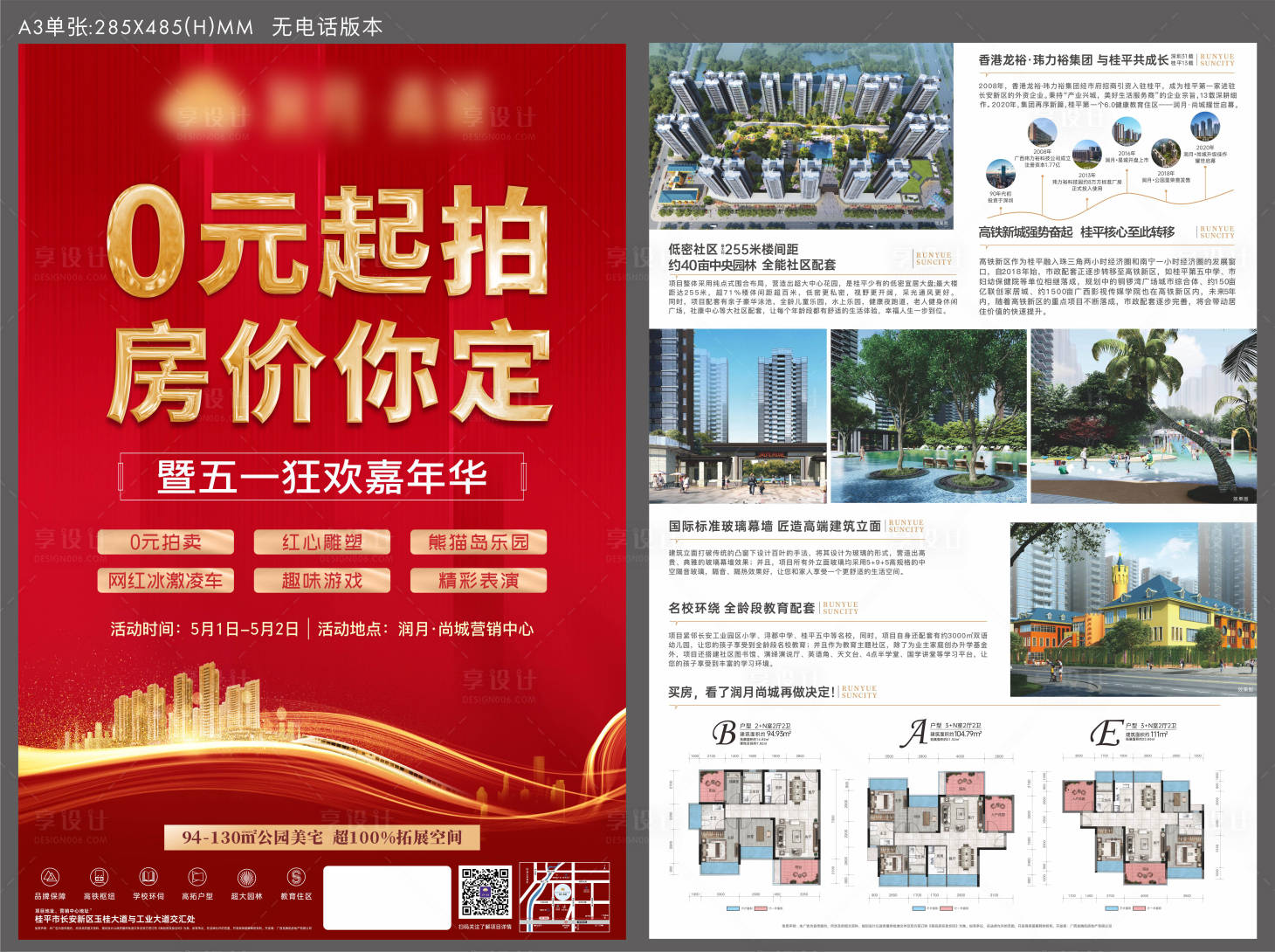Click the 超大园林 garden icon
1275x952 pixels.
tap(246, 876)
